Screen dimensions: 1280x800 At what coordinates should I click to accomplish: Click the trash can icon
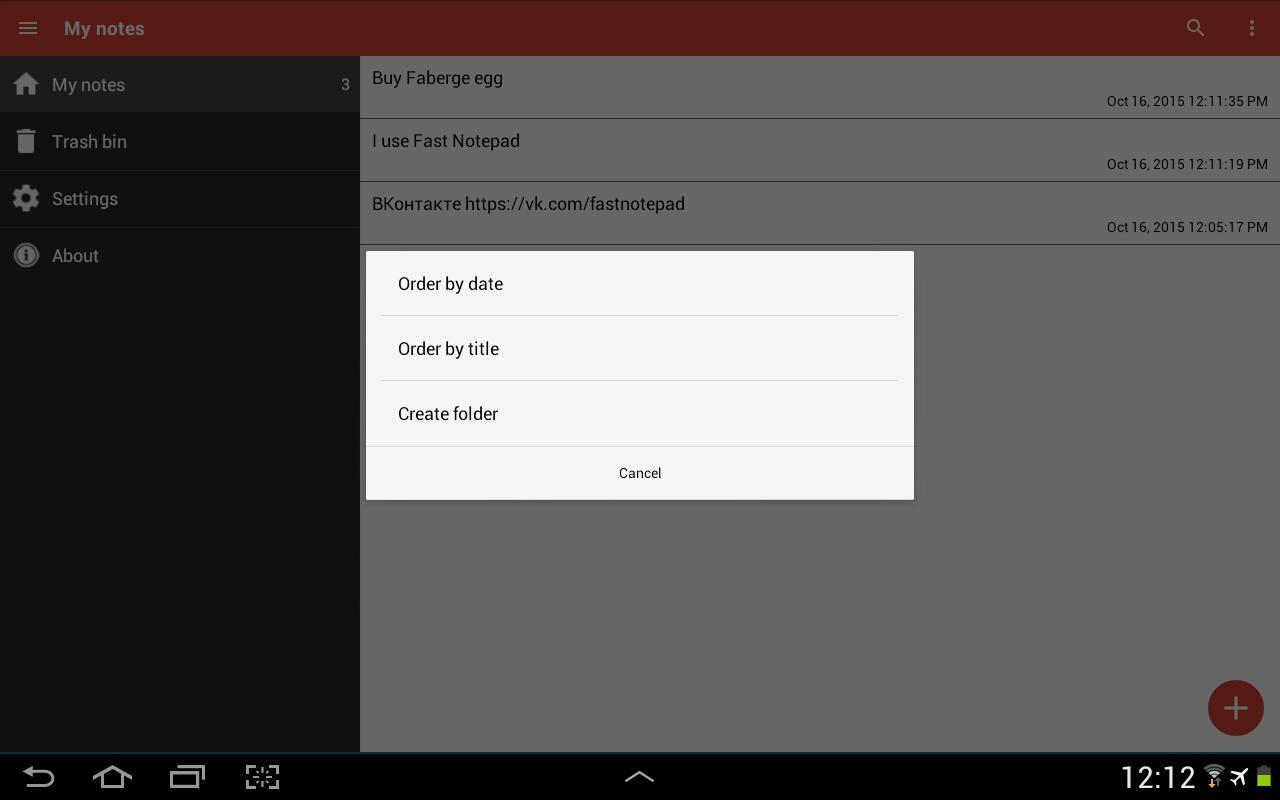pos(26,141)
